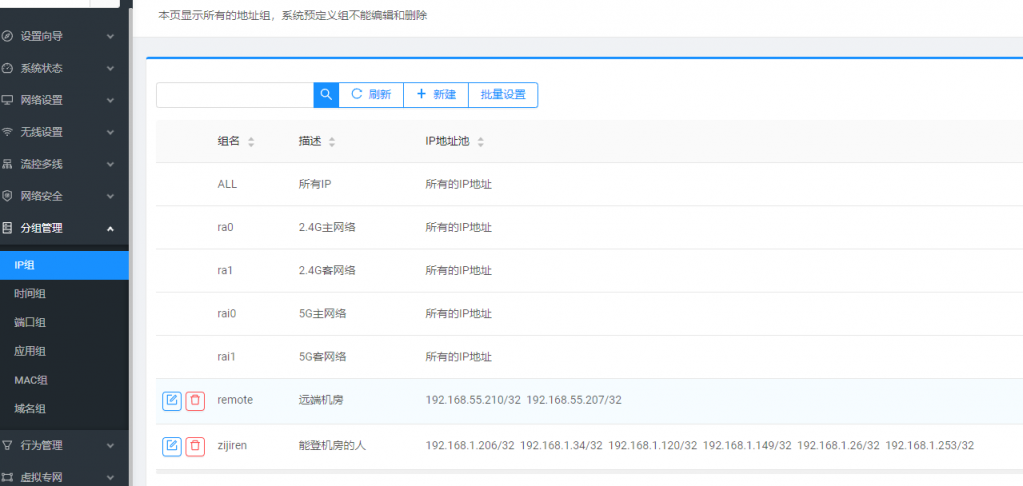The height and width of the screenshot is (486, 1023).
Task: Click address 192.168.1.206/32 in zijiren row
Action: (x=470, y=446)
